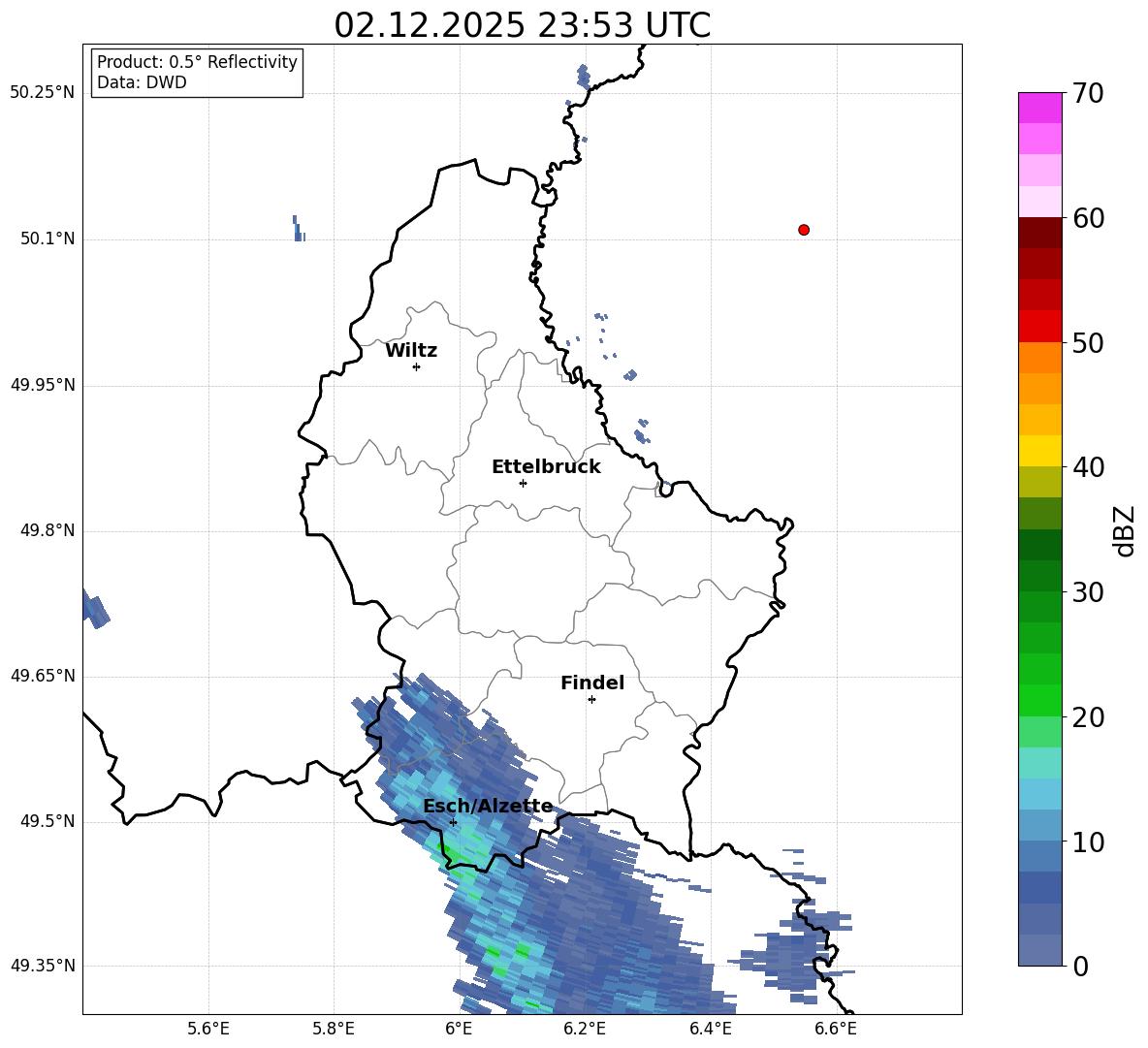Click the timestamp title 02.12.2025 23:53 UTC
This screenshot has height=1048, width=1148.
click(523, 25)
